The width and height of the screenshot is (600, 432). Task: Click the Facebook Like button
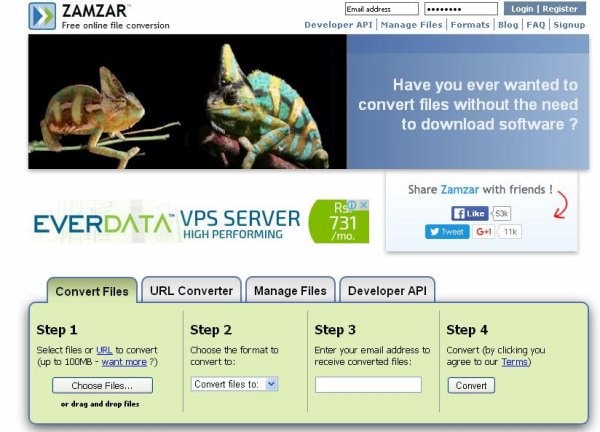click(x=470, y=214)
